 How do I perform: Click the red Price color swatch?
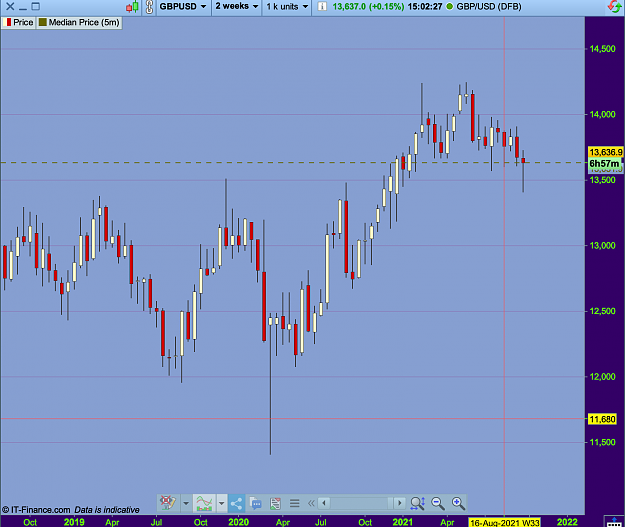pos(8,22)
